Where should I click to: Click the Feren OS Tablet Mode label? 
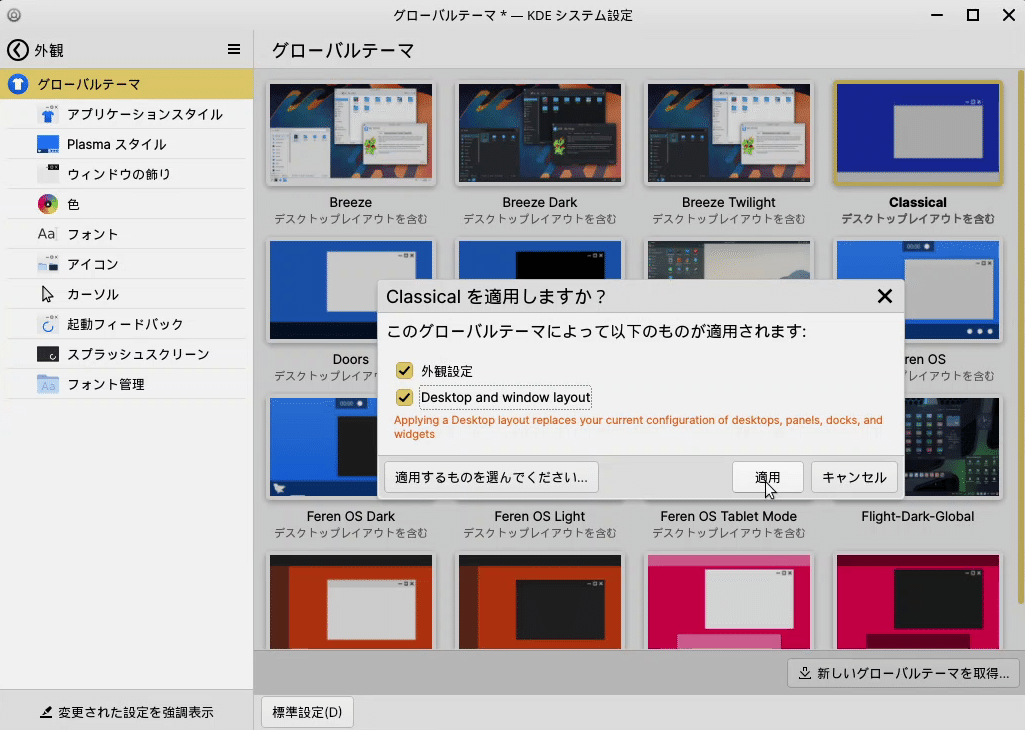(x=729, y=516)
